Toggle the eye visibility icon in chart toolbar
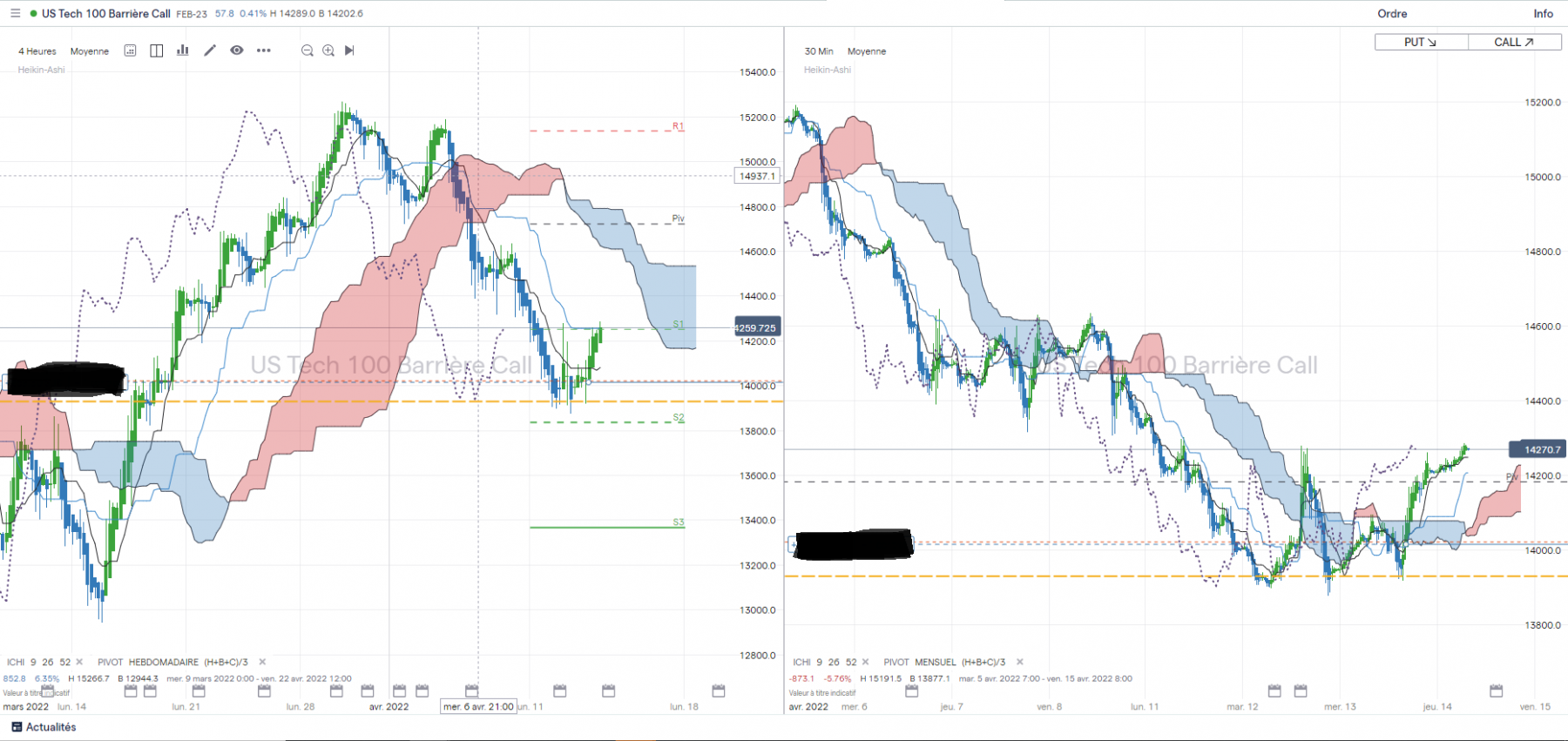1568x741 pixels. [x=237, y=51]
